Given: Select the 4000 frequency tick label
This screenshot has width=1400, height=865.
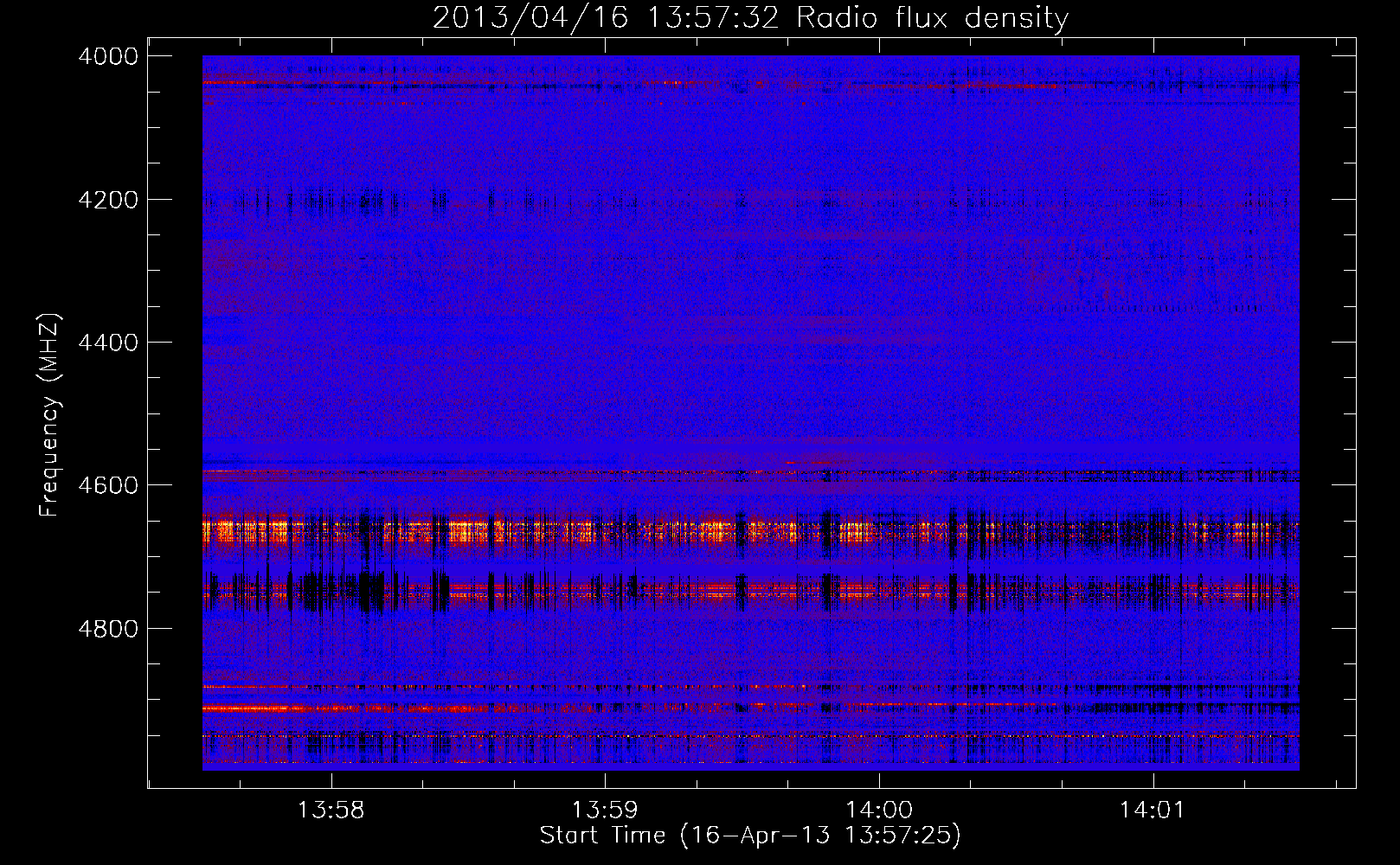Looking at the screenshot, I should pyautogui.click(x=108, y=56).
